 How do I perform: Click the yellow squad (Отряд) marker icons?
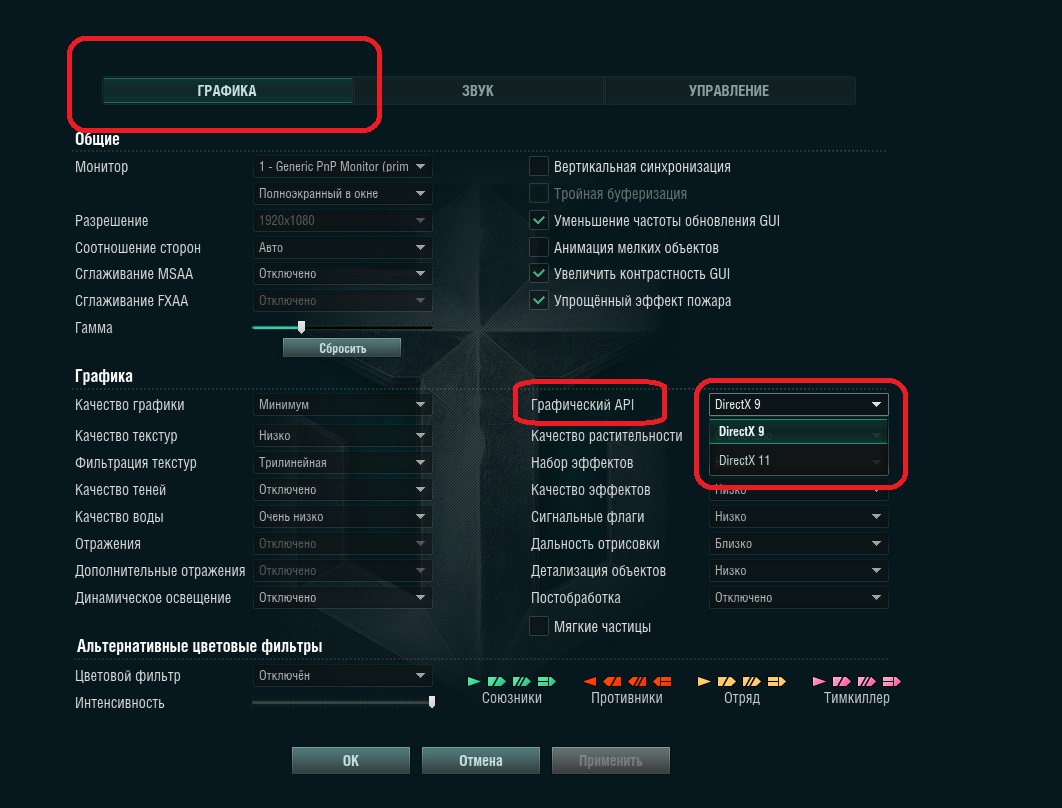pyautogui.click(x=742, y=681)
